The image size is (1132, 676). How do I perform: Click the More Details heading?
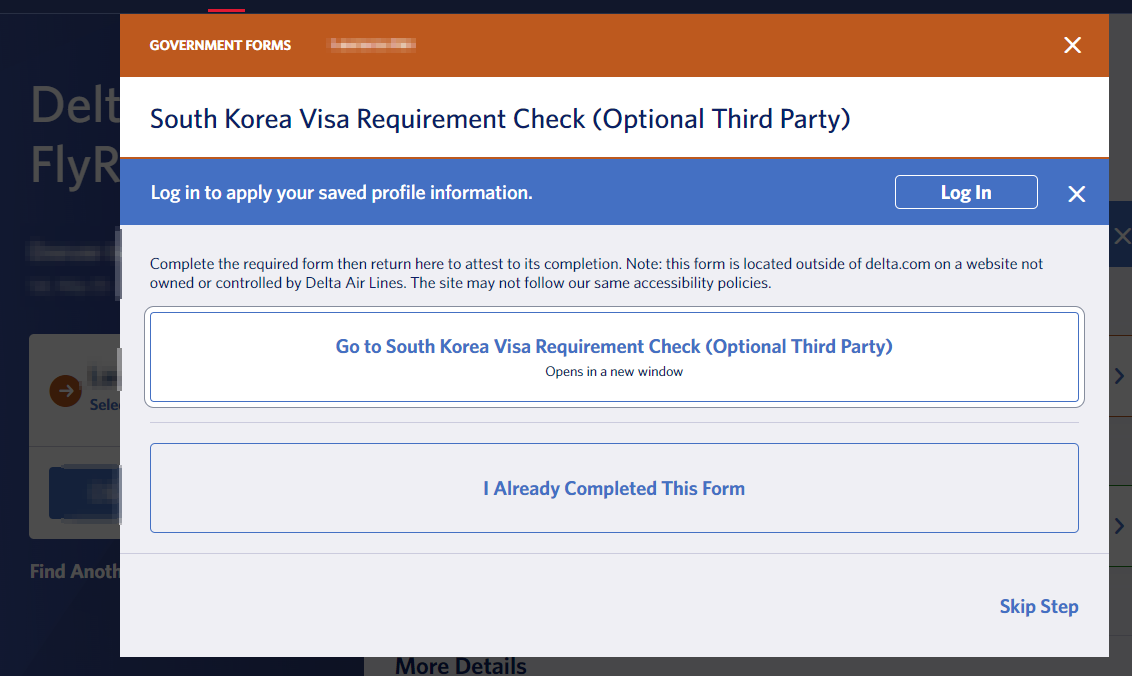(461, 665)
